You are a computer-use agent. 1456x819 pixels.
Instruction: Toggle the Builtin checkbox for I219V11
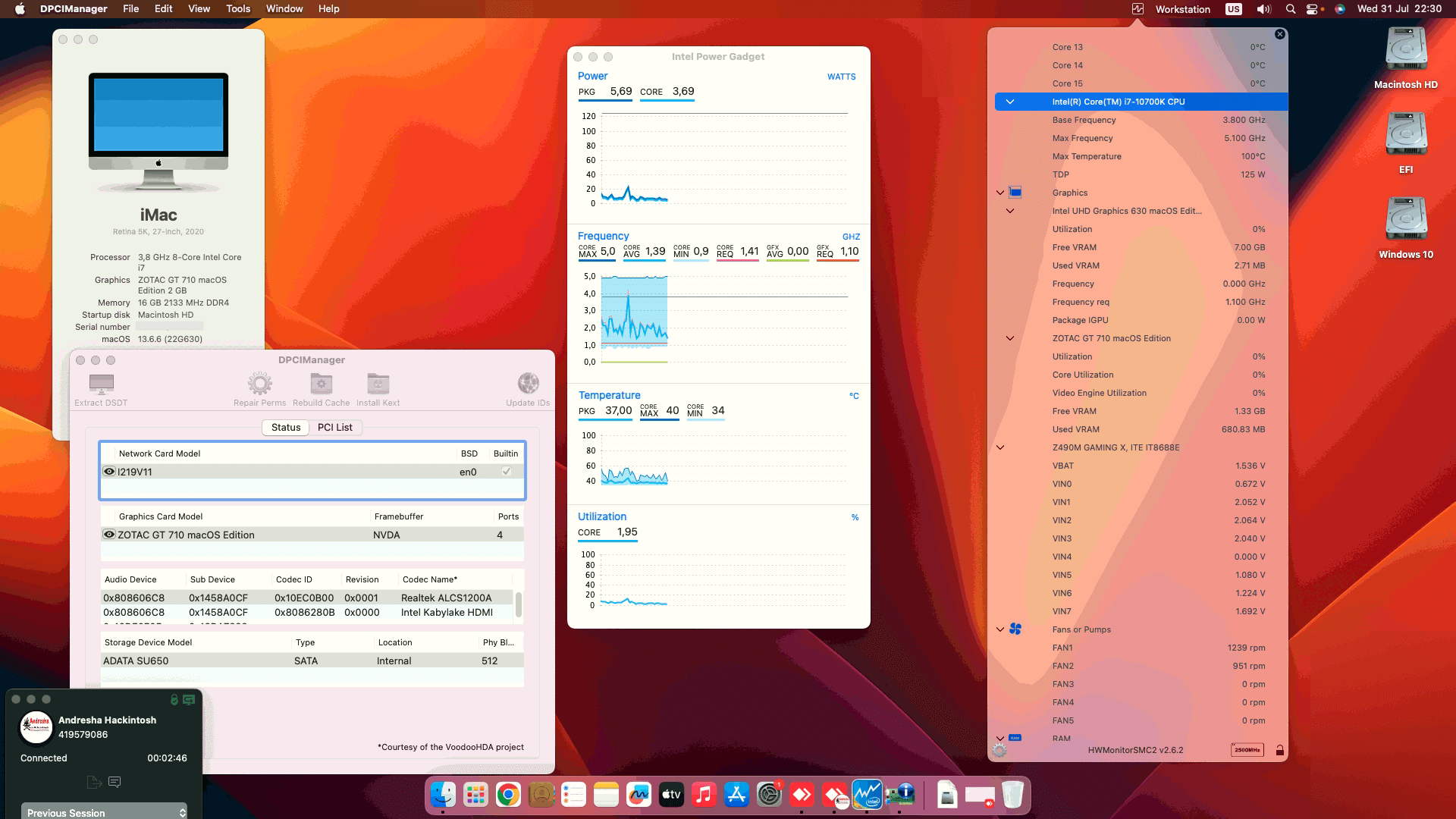pos(506,471)
